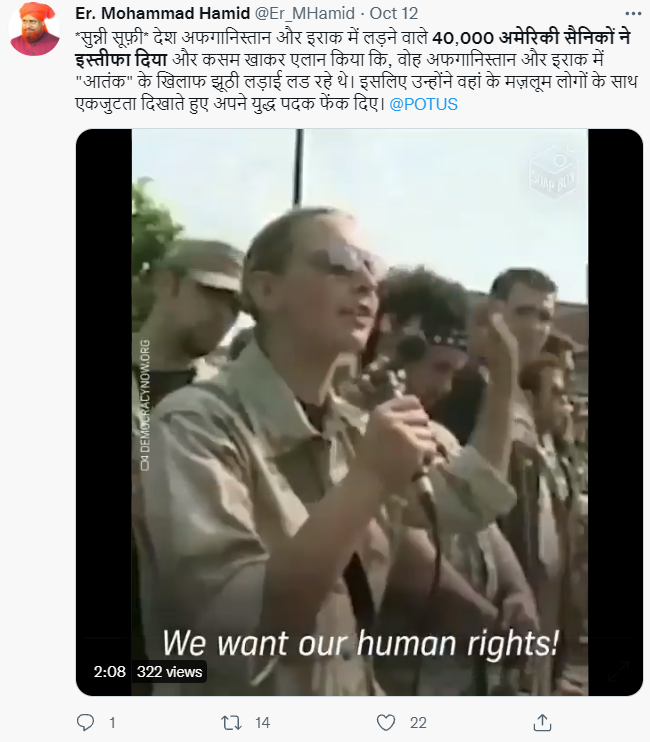Click the 2:08 video duration label
Screen dimensions: 650x742
coord(110,671)
